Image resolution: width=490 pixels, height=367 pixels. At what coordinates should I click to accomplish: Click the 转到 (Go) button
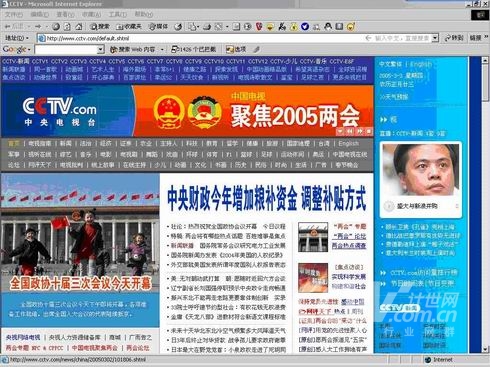454,38
